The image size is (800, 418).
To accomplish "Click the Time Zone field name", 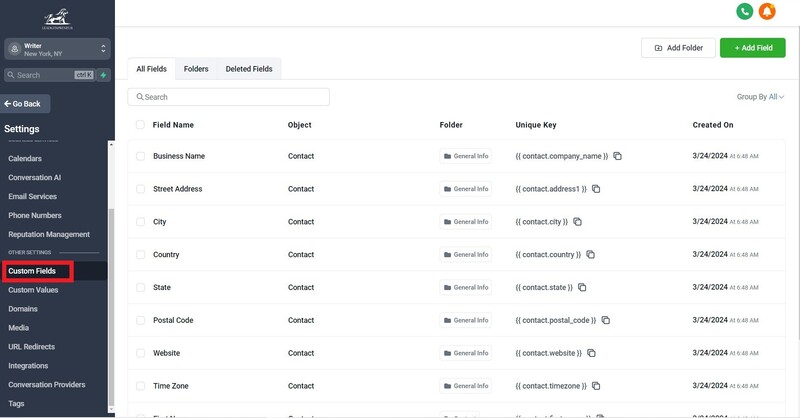I will (170, 386).
